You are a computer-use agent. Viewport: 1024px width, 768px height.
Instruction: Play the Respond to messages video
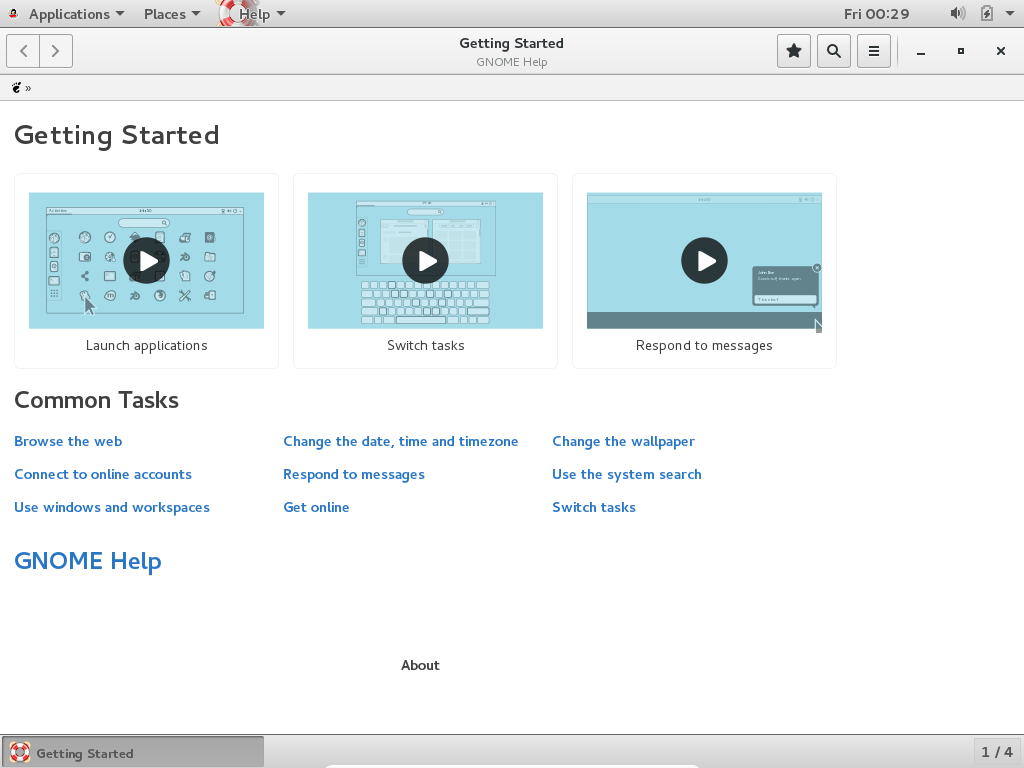coord(704,261)
